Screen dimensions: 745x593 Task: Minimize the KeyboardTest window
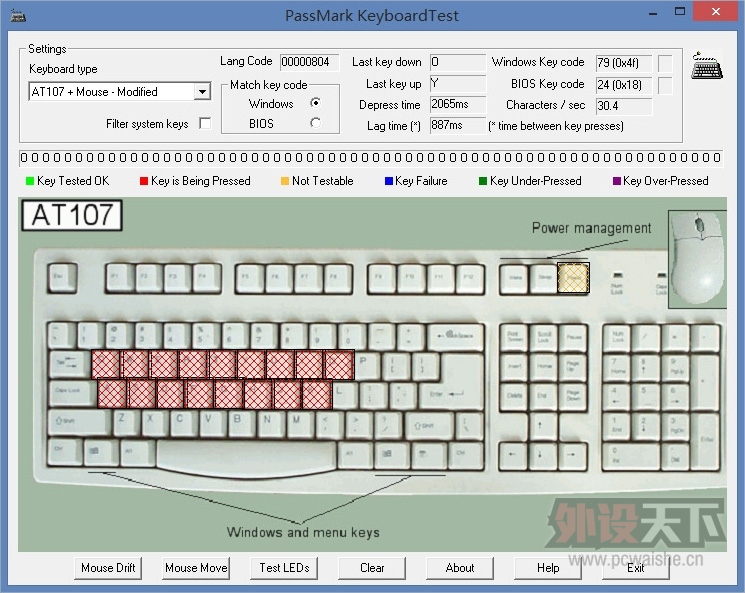pyautogui.click(x=653, y=13)
